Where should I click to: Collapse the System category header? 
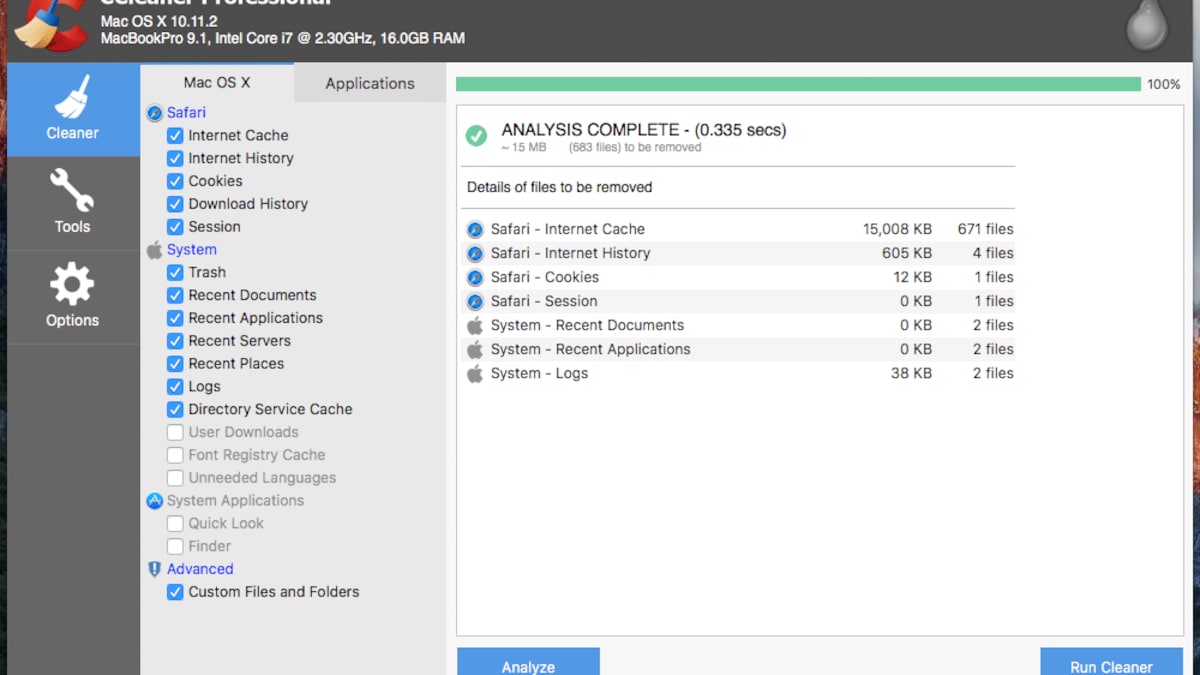click(x=191, y=250)
